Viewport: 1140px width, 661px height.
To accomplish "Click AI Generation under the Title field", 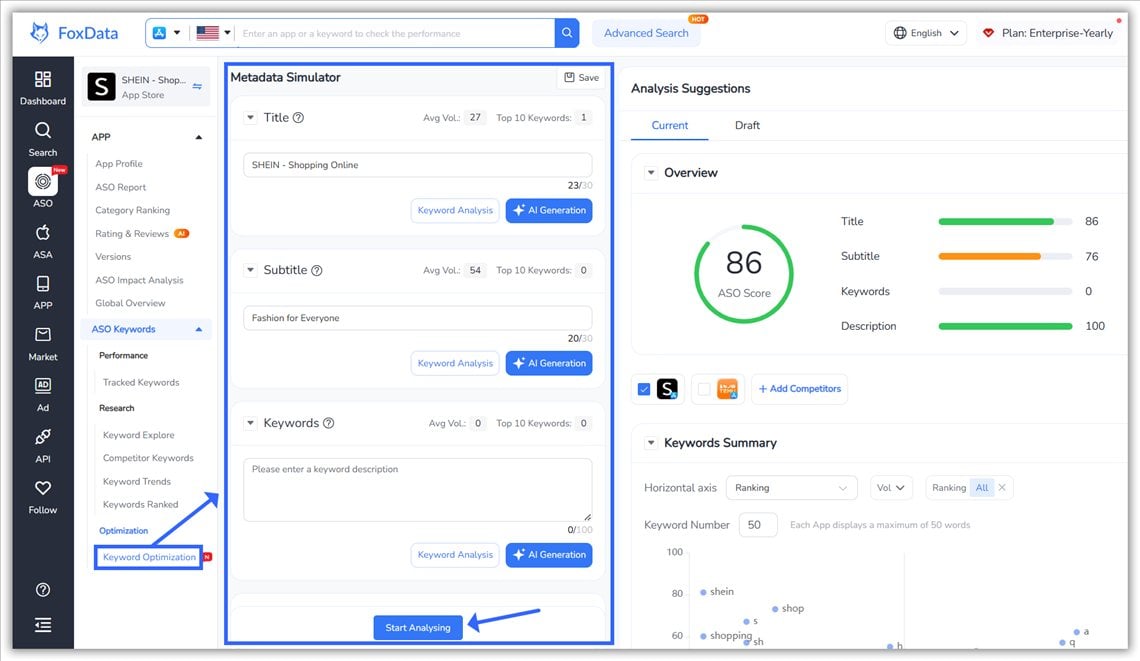I will [x=549, y=210].
